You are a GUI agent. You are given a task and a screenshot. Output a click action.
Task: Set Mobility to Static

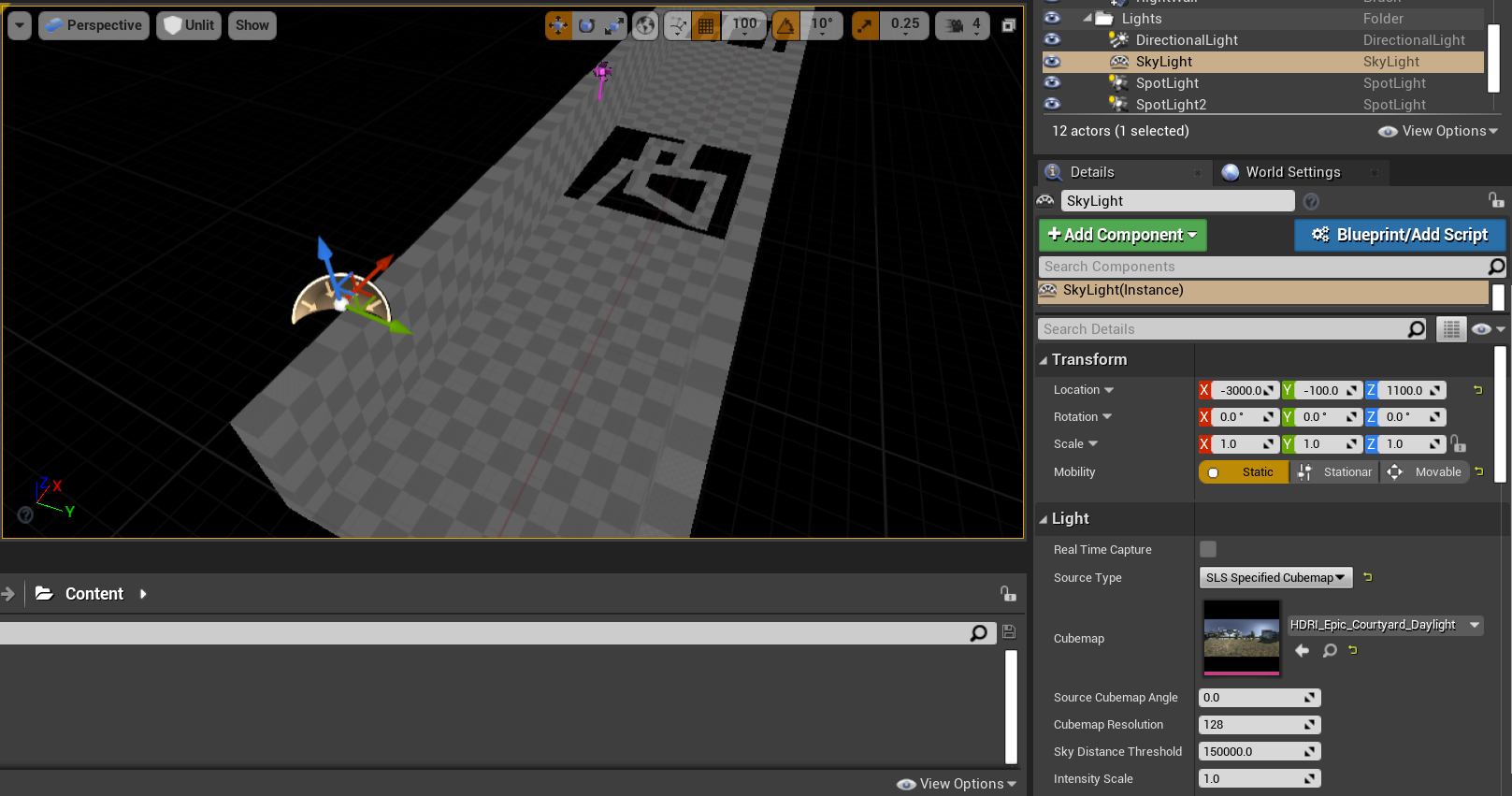click(1244, 472)
